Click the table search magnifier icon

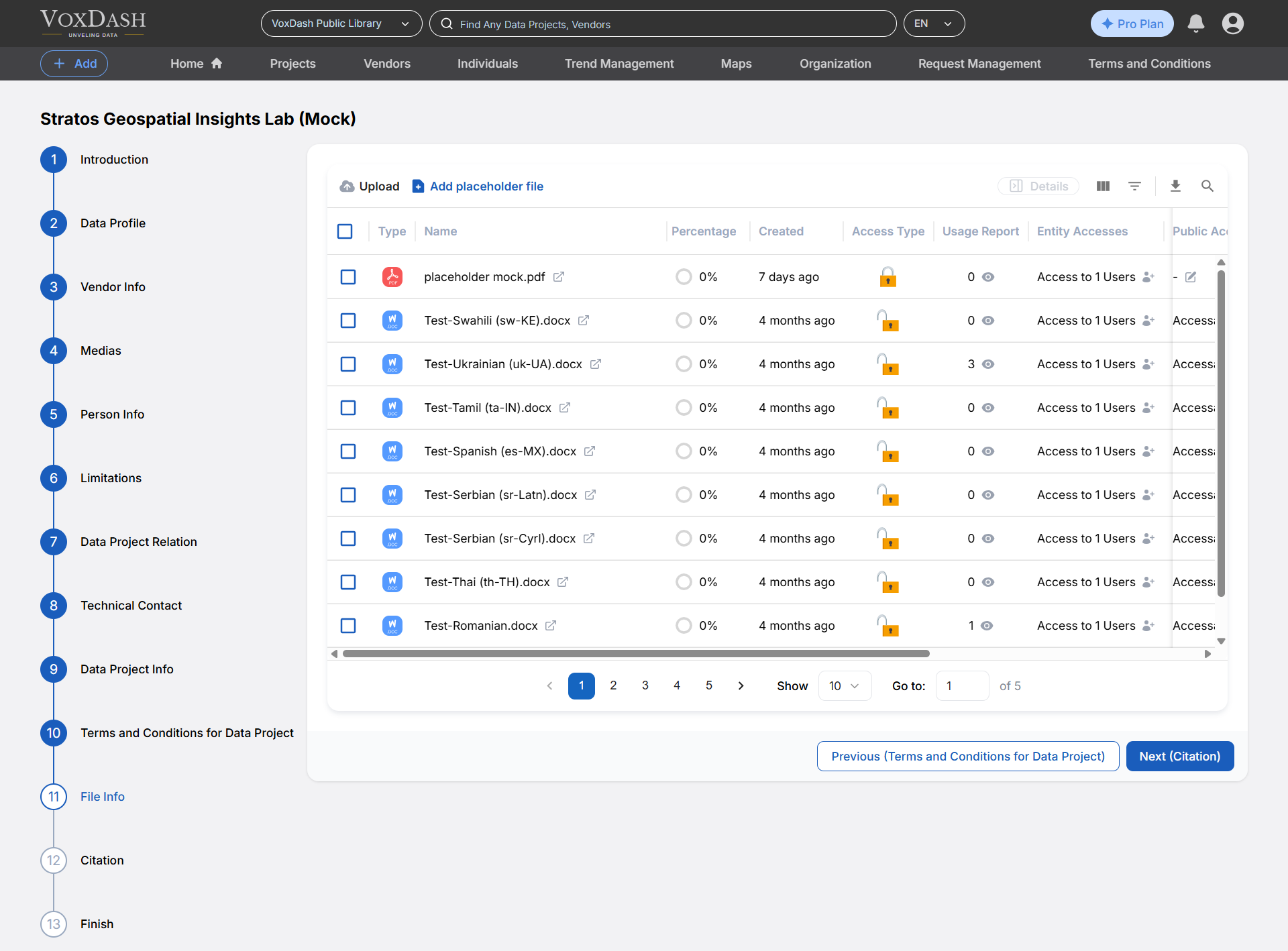(1207, 186)
